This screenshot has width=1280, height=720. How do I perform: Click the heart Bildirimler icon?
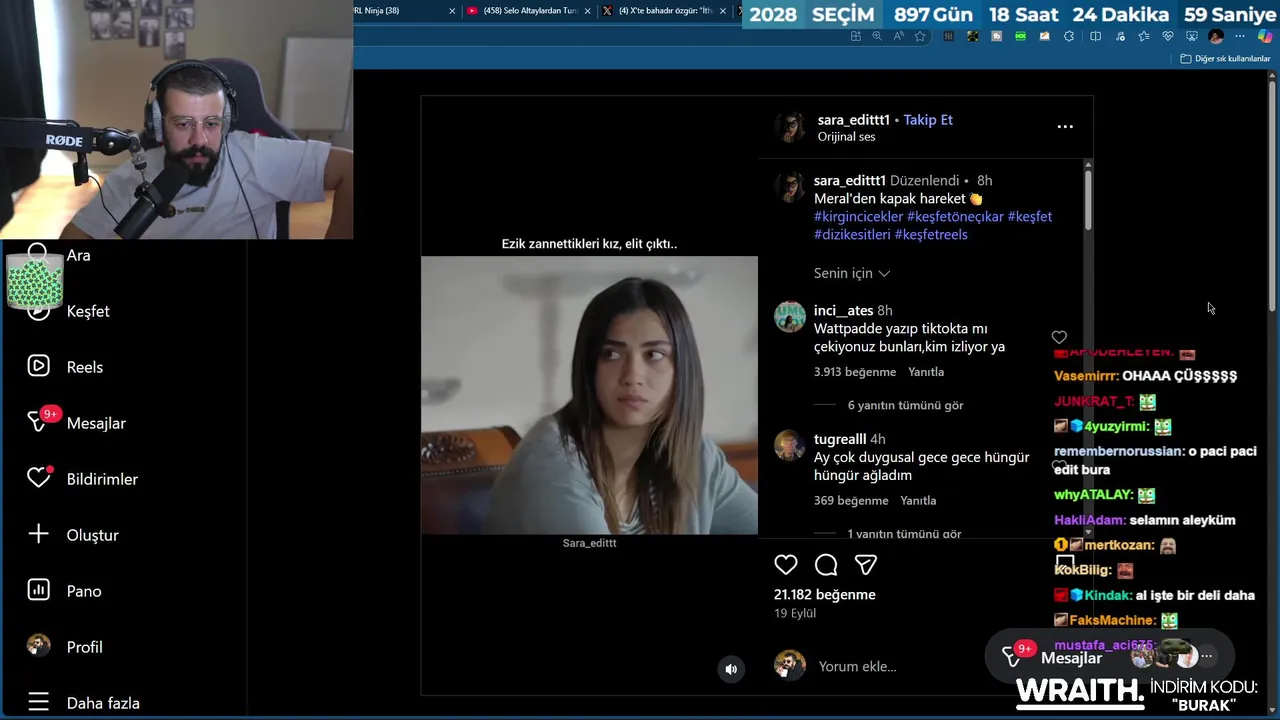tap(38, 479)
